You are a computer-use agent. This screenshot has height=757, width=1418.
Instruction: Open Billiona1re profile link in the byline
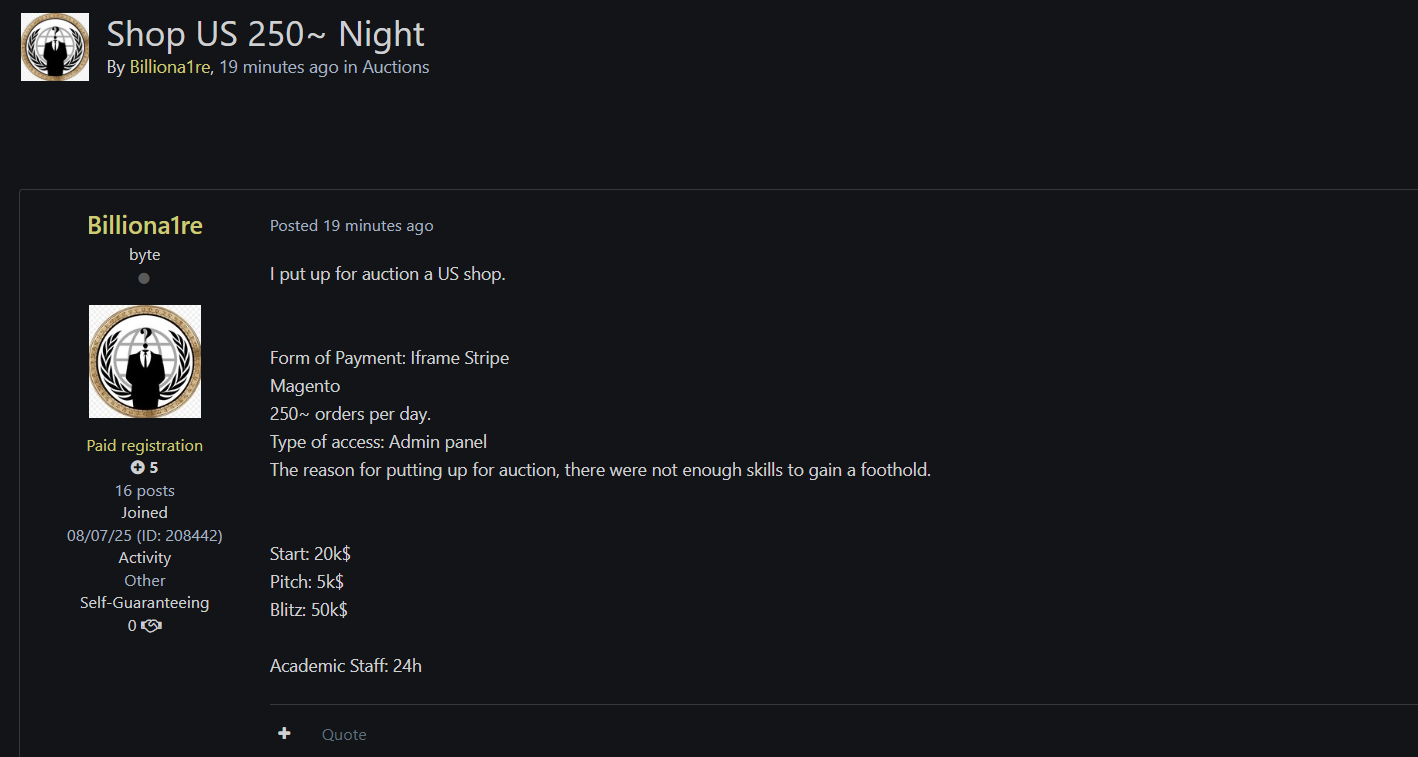point(170,67)
